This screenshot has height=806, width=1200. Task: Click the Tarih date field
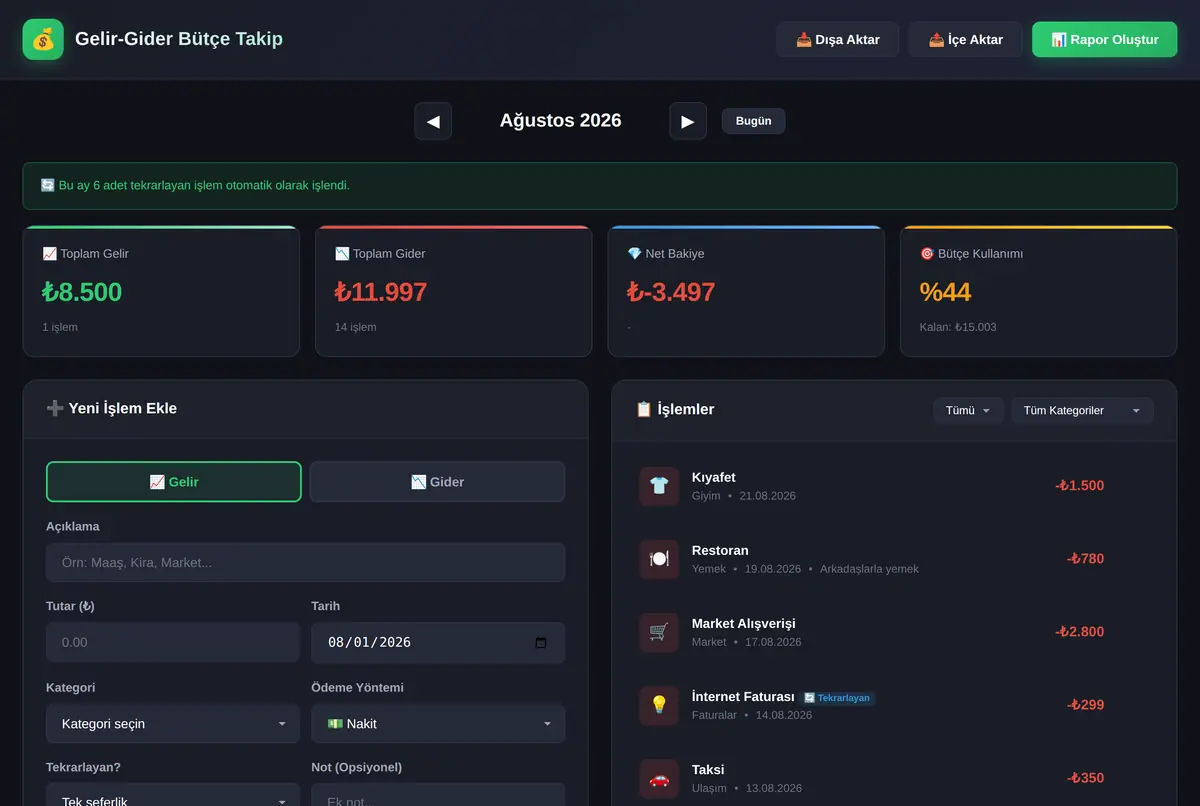click(438, 643)
